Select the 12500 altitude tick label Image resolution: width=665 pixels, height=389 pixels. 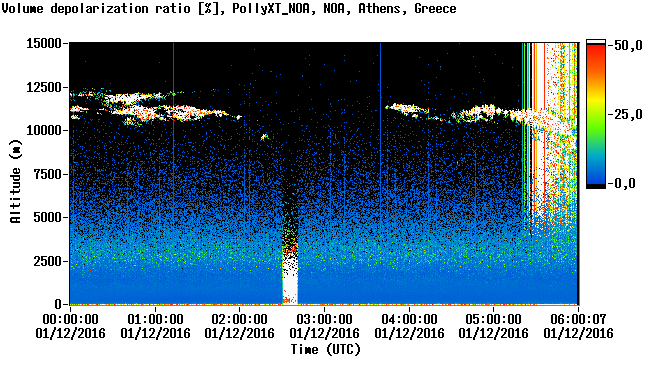point(44,87)
